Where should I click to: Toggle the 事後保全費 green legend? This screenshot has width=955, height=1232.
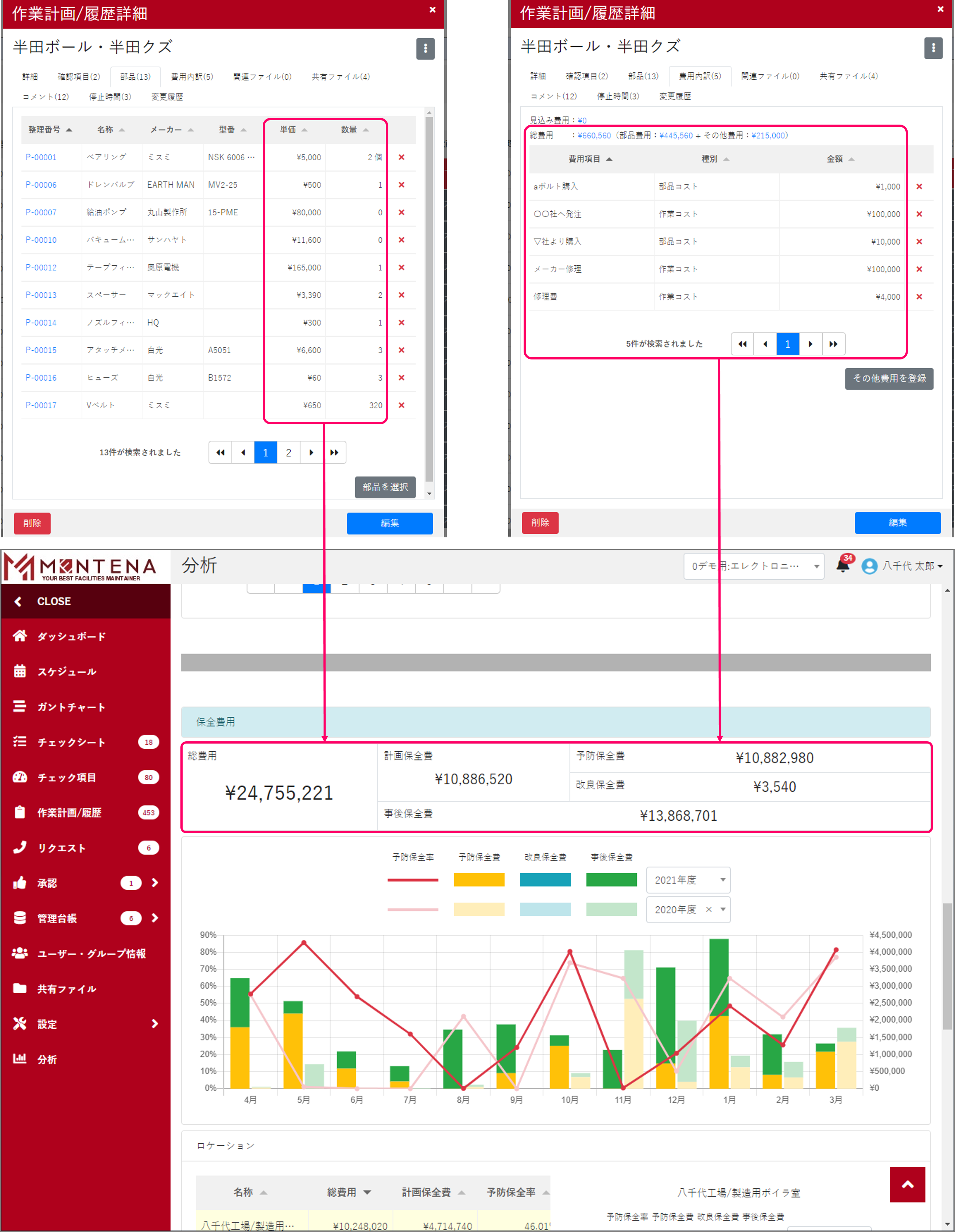[x=611, y=880]
